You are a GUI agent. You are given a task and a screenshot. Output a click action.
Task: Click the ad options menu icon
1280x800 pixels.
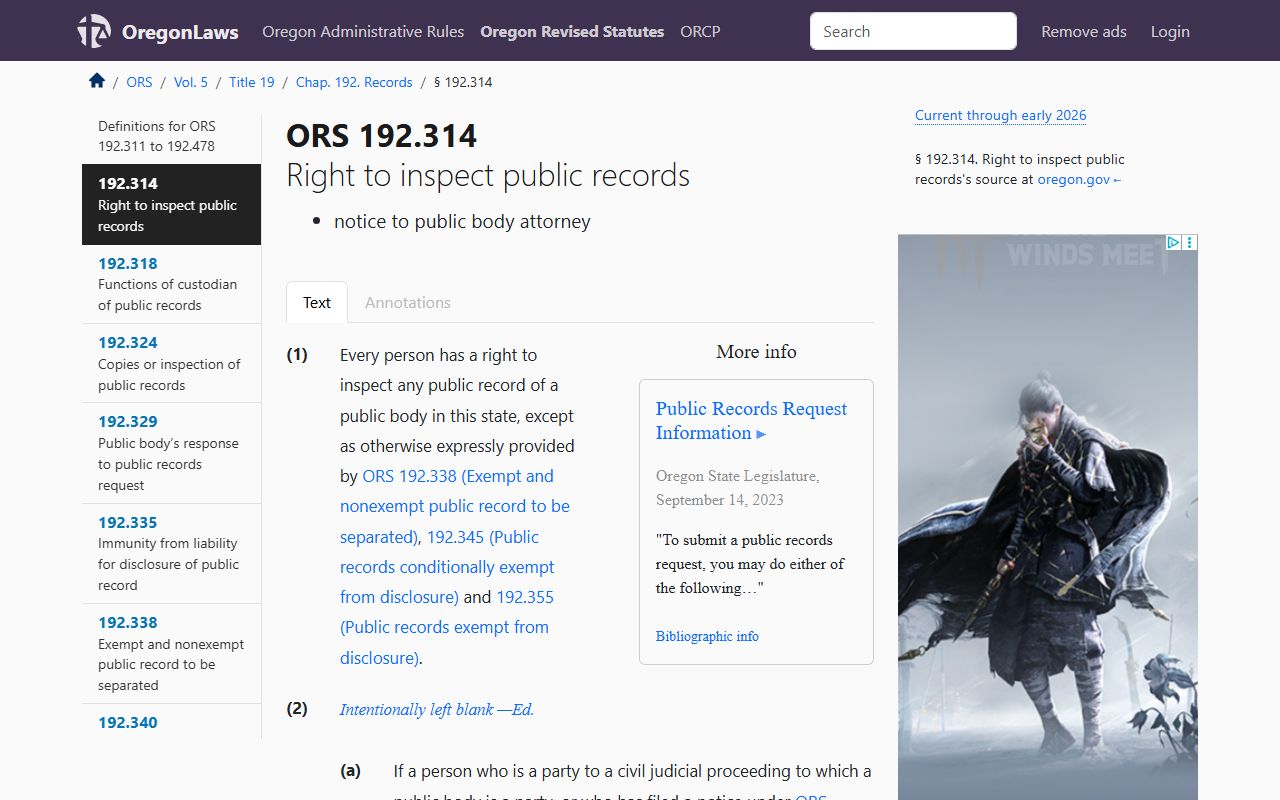click(x=1190, y=242)
